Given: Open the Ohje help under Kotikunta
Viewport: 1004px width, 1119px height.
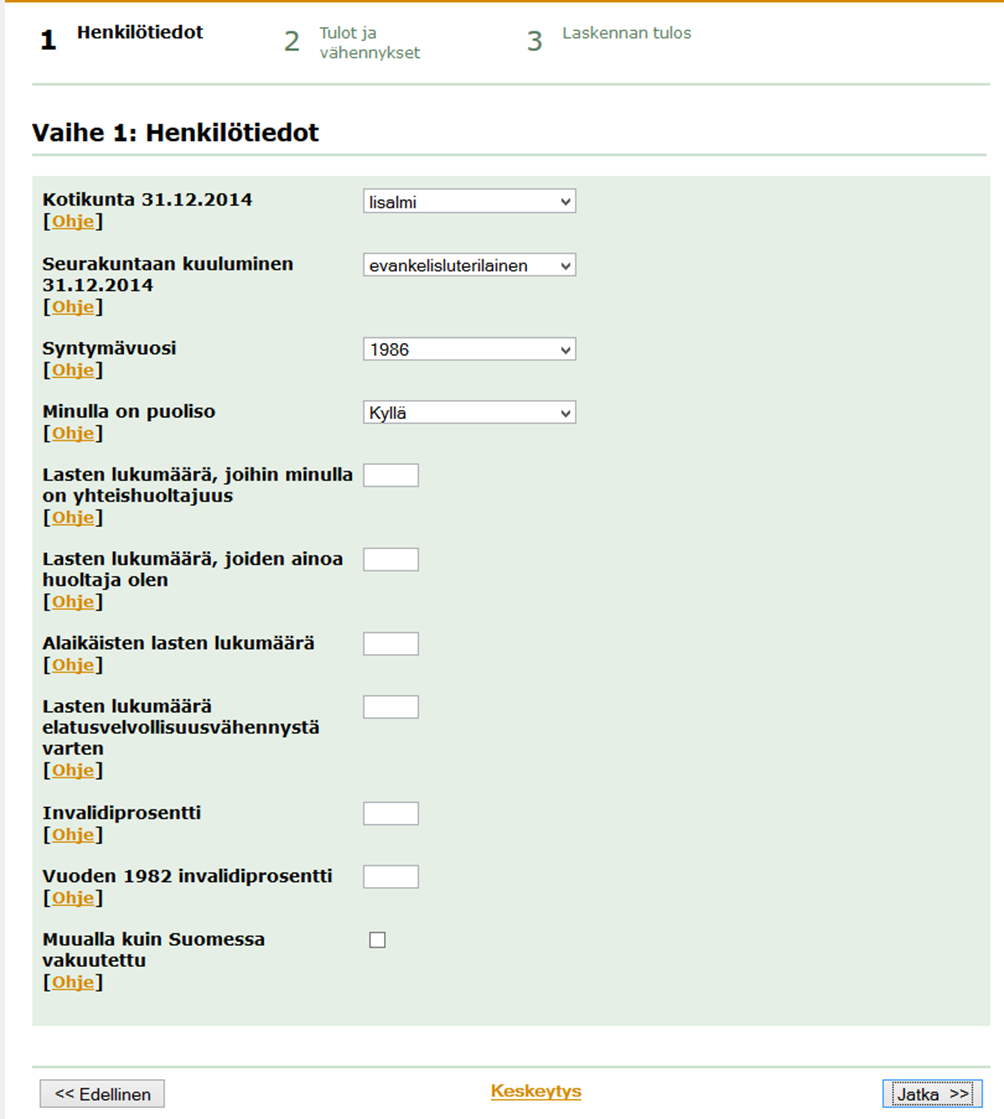Looking at the screenshot, I should [x=73, y=221].
